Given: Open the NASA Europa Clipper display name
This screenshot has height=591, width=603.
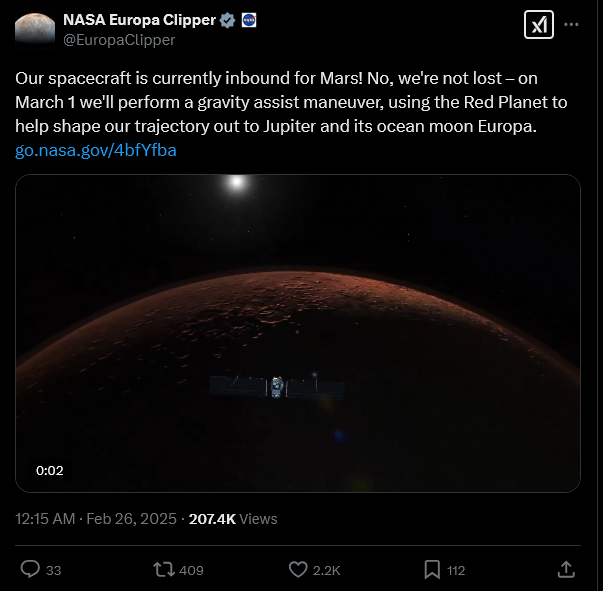Looking at the screenshot, I should [139, 20].
